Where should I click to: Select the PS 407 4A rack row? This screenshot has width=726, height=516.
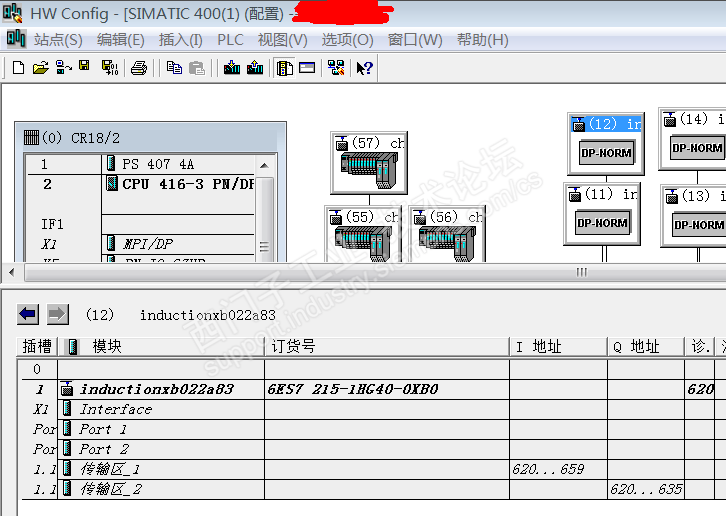140,164
